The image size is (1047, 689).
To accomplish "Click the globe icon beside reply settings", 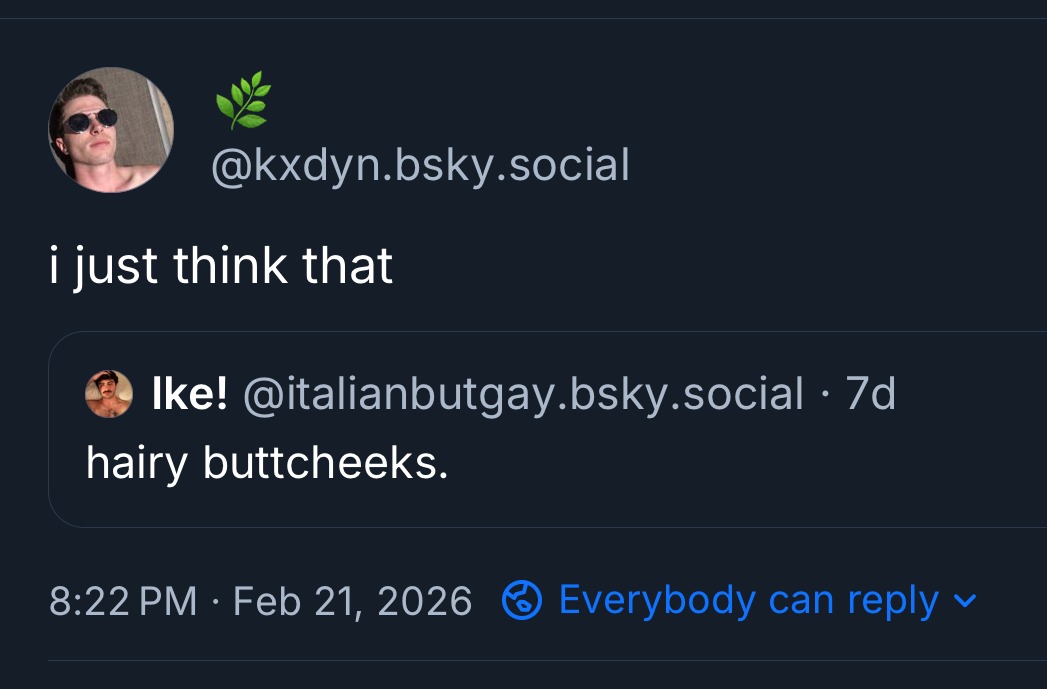I will coord(521,600).
